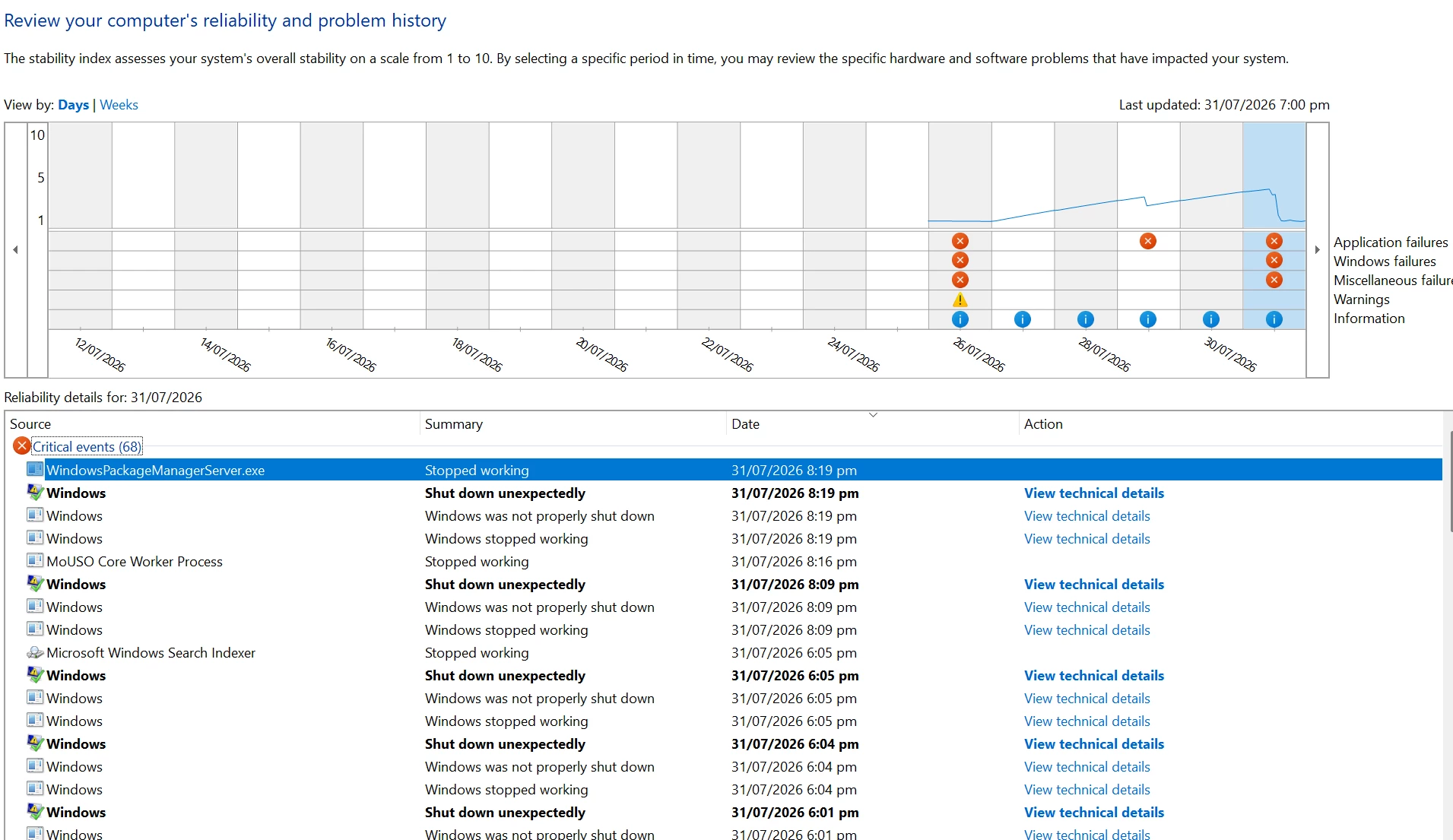1453x840 pixels.
Task: Click 'Windows stopped working' summary at 6:05 pm
Action: tap(506, 721)
